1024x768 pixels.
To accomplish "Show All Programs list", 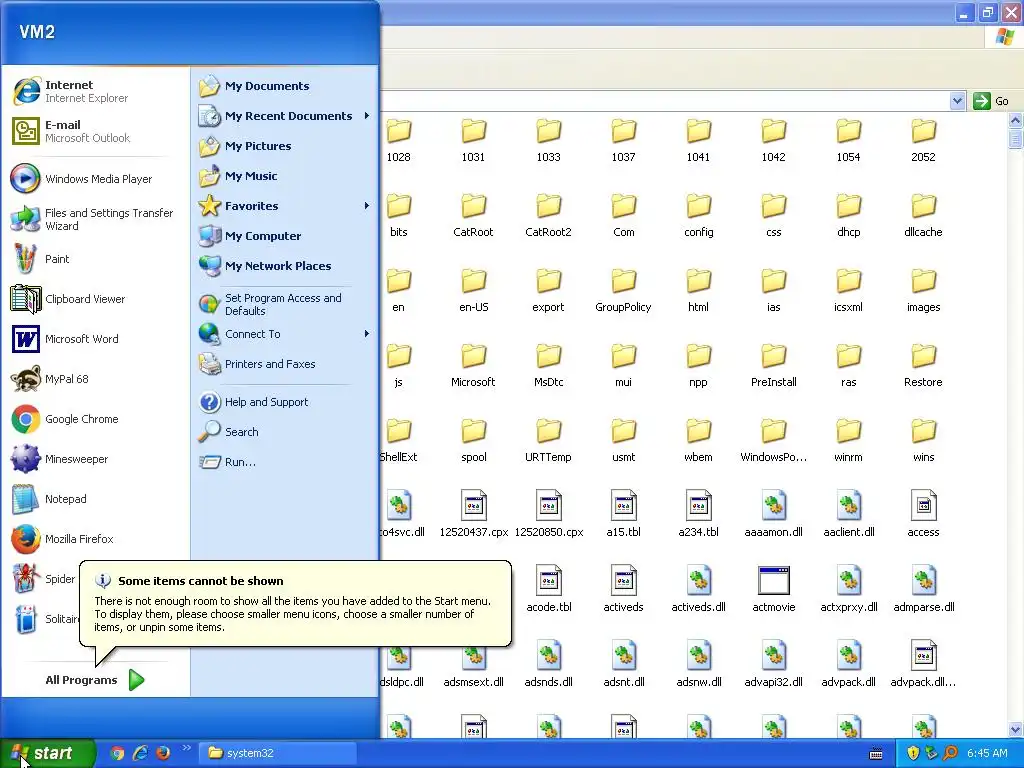I will tap(95, 680).
